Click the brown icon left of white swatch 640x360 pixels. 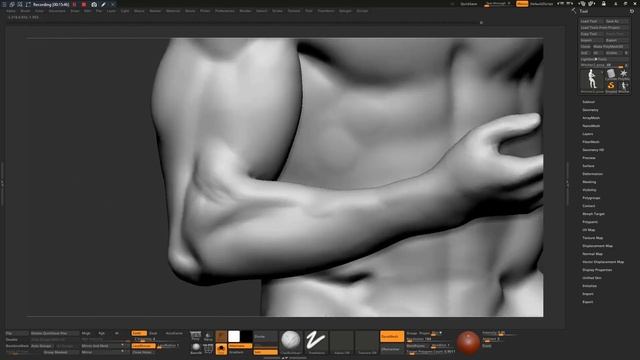click(221, 336)
